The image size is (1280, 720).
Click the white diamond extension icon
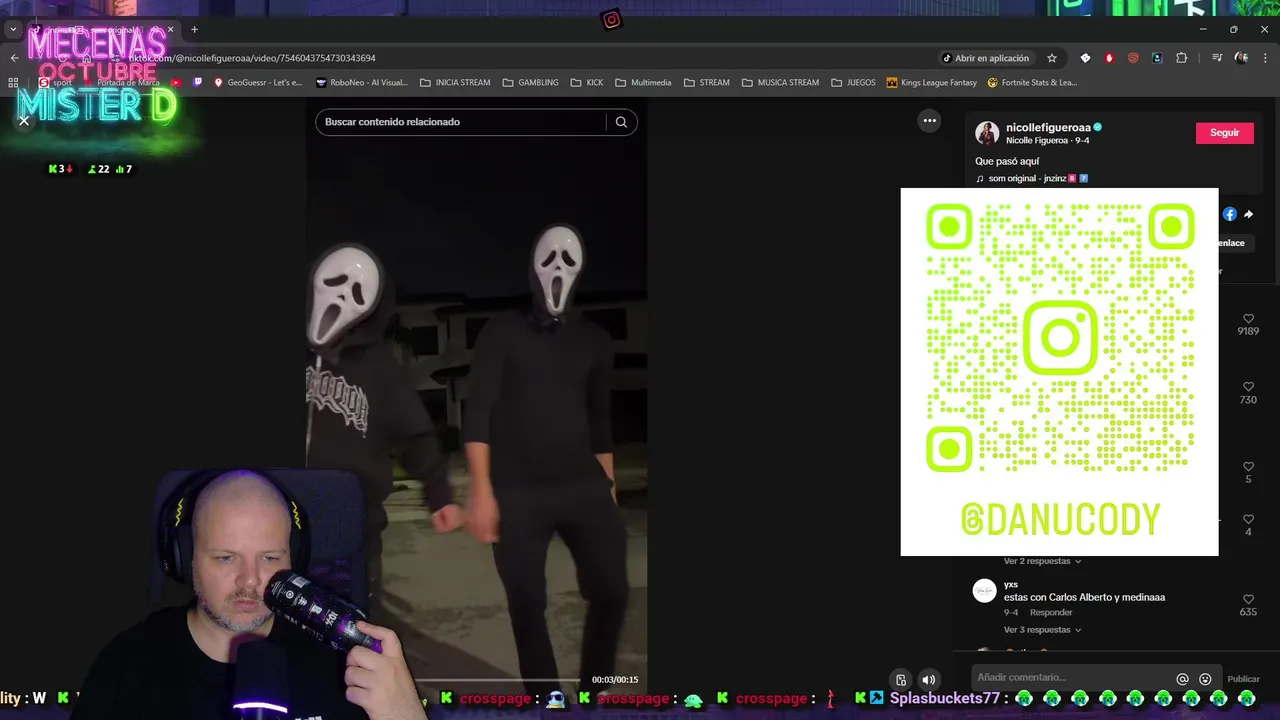coord(1085,58)
